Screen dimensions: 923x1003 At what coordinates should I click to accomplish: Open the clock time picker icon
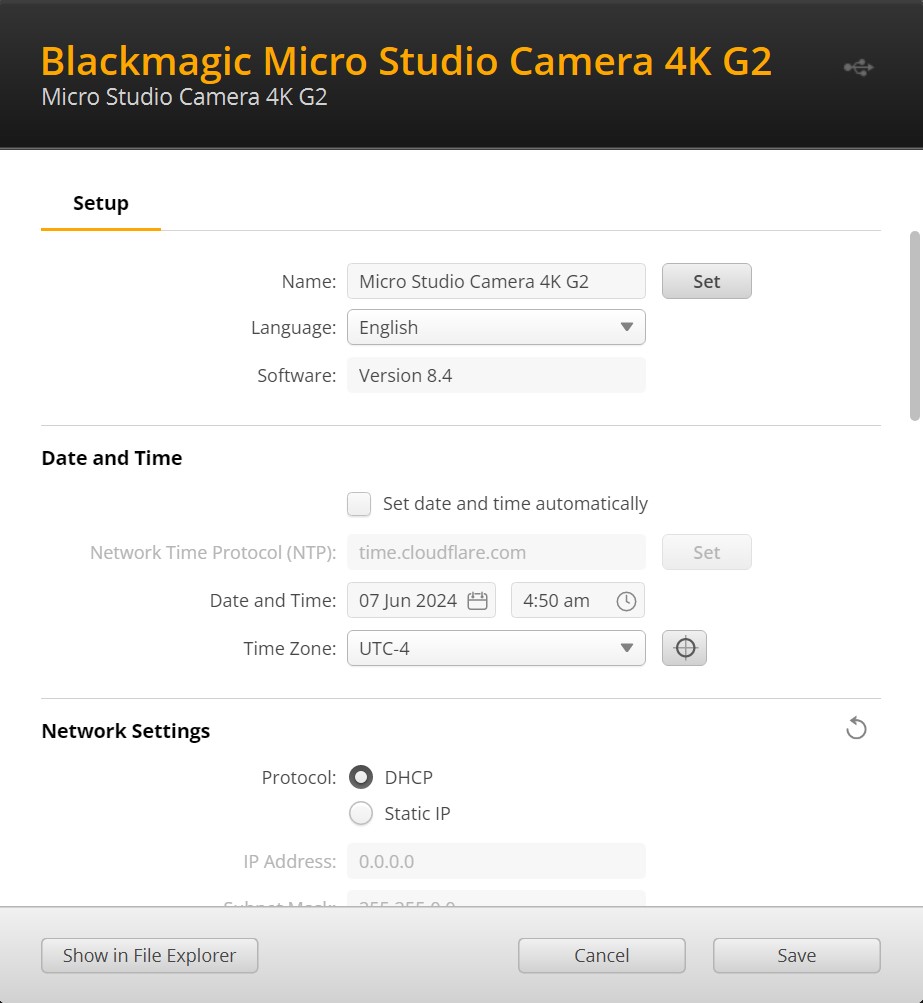coord(626,601)
